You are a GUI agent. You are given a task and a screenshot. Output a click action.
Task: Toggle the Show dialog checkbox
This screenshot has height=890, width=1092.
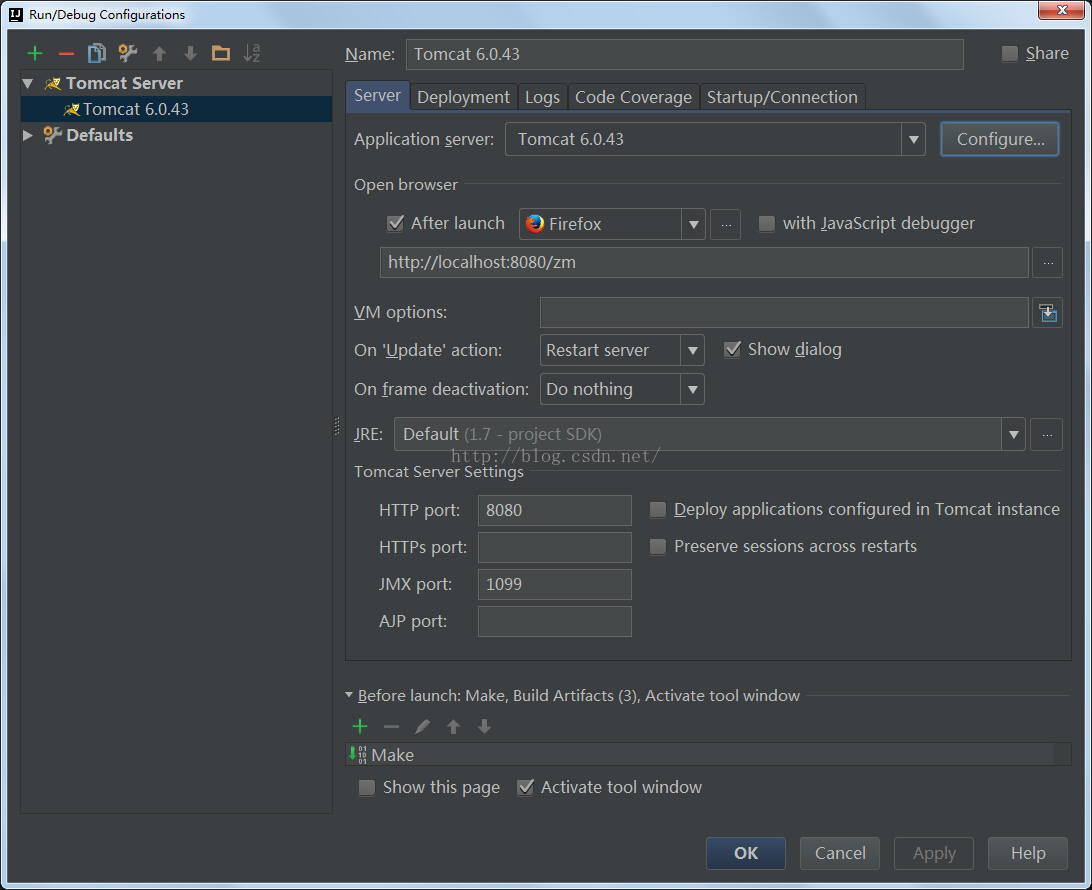[732, 350]
